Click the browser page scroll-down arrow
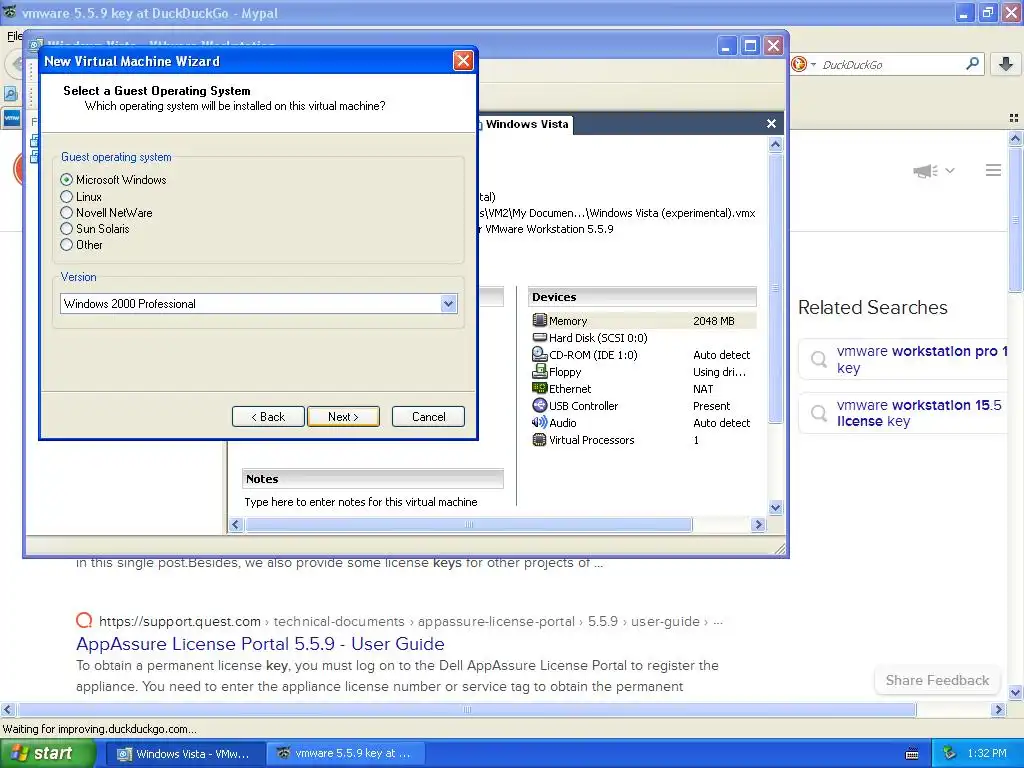 point(1015,692)
